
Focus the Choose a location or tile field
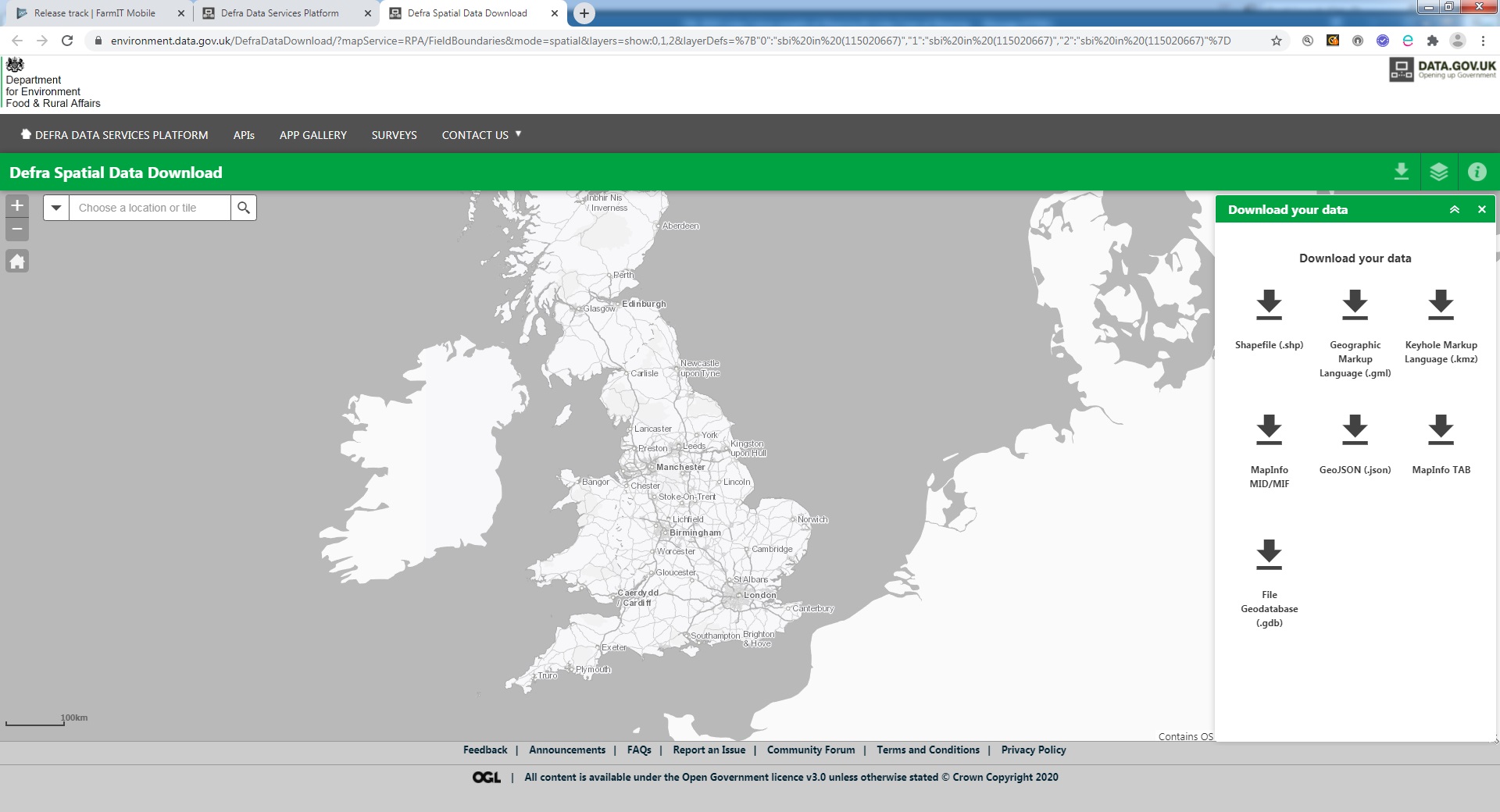pyautogui.click(x=150, y=208)
